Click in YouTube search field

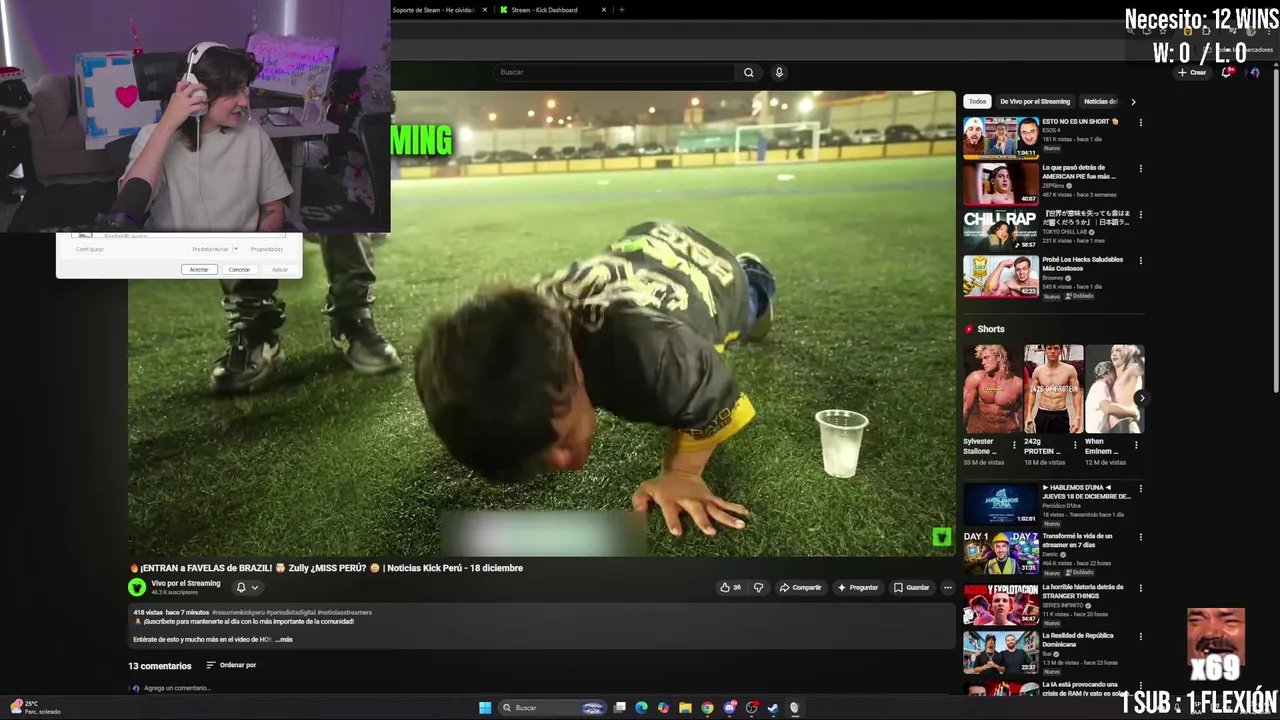click(615, 72)
